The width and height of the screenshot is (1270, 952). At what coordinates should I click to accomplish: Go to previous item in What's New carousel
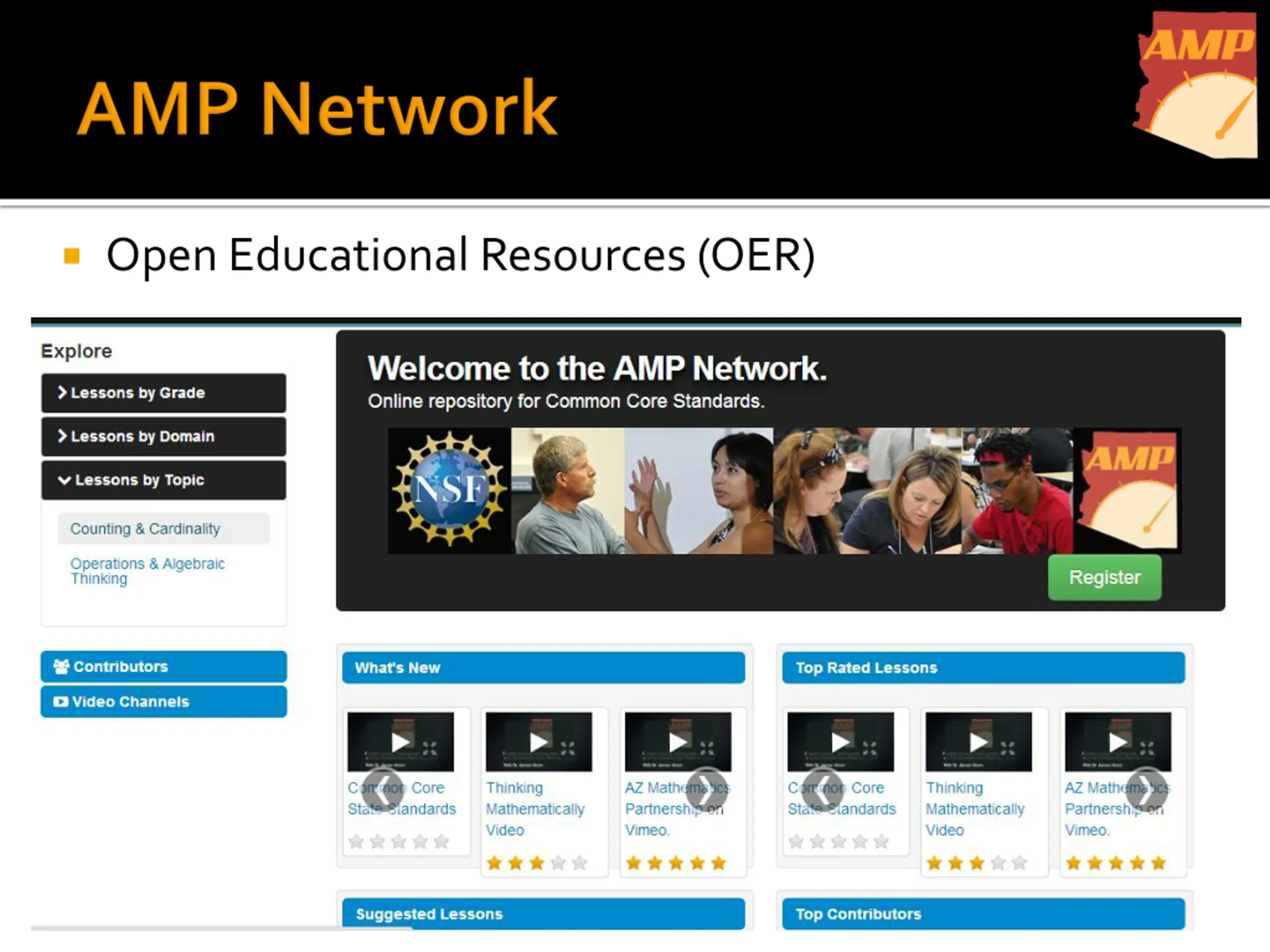click(x=383, y=789)
